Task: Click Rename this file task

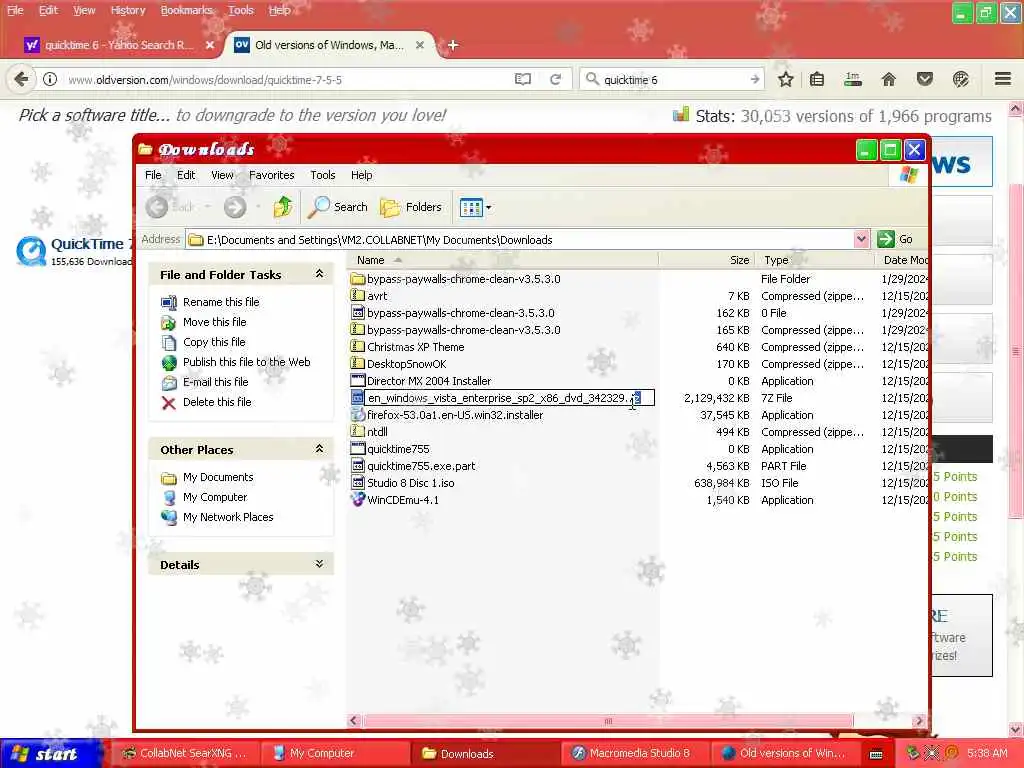Action: (221, 302)
